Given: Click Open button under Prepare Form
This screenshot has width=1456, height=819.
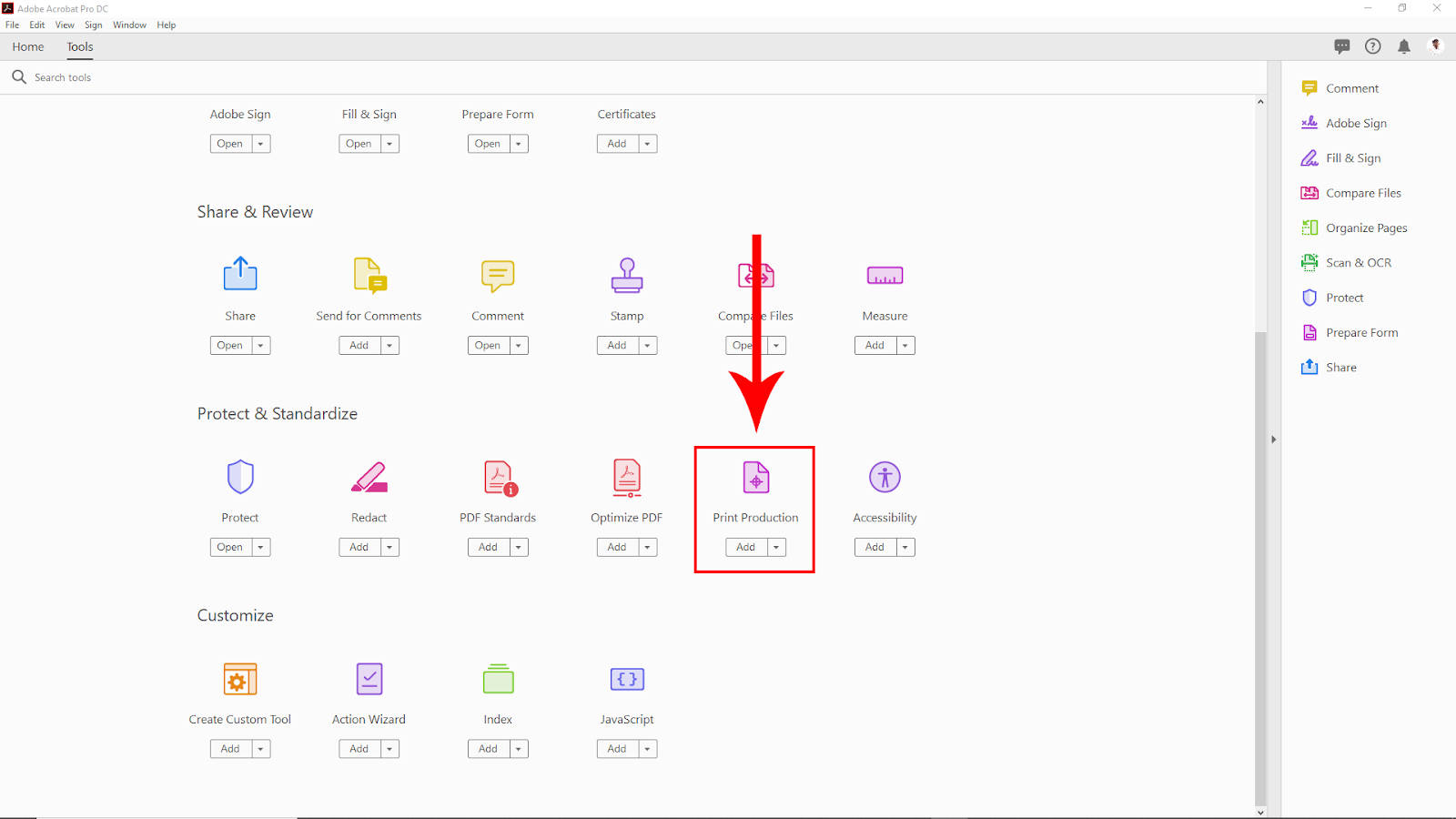Looking at the screenshot, I should 489,144.
